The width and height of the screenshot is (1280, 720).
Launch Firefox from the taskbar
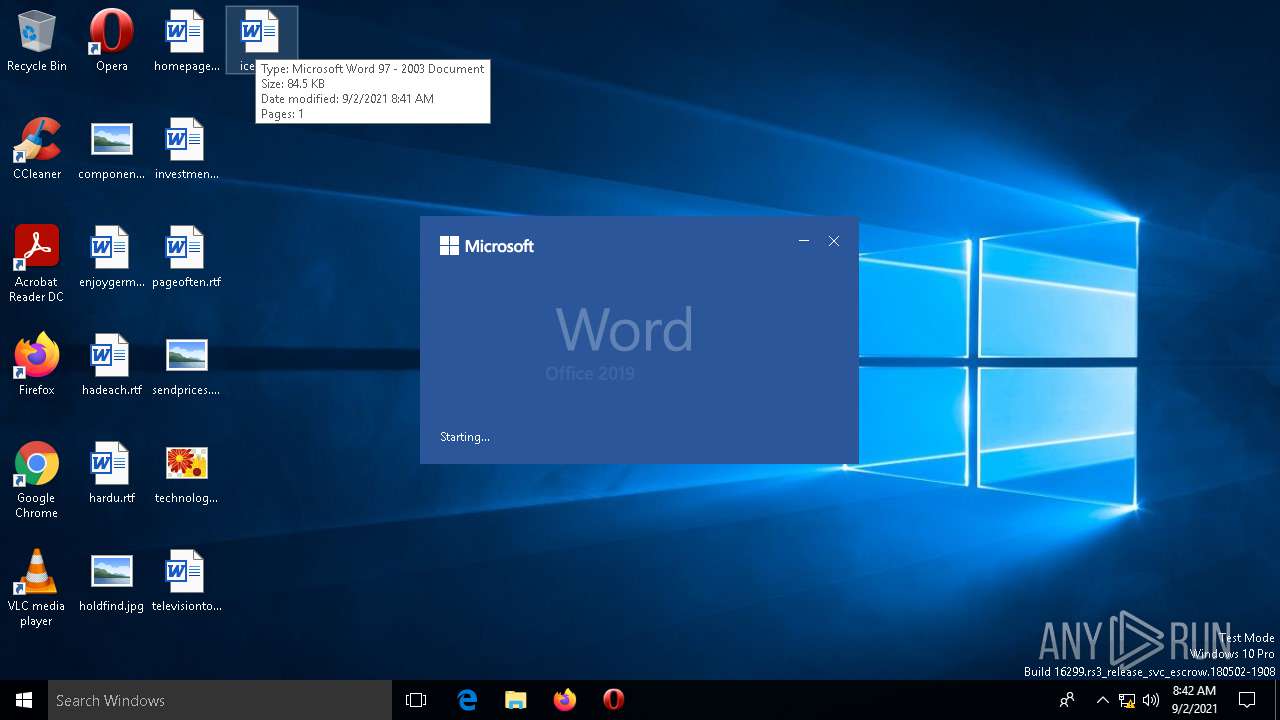564,700
